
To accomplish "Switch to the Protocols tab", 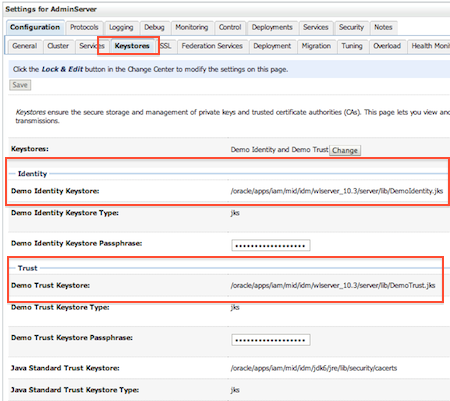I will tap(84, 27).
